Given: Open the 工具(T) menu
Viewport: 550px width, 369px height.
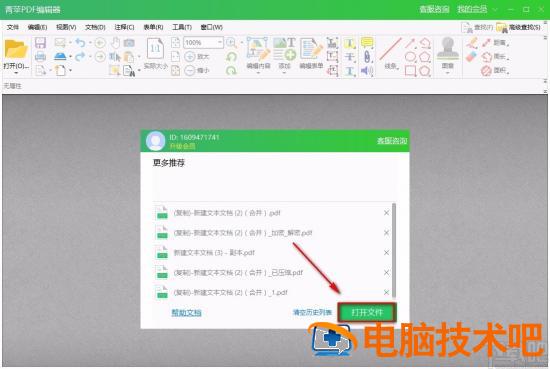Looking at the screenshot, I should tap(182, 27).
